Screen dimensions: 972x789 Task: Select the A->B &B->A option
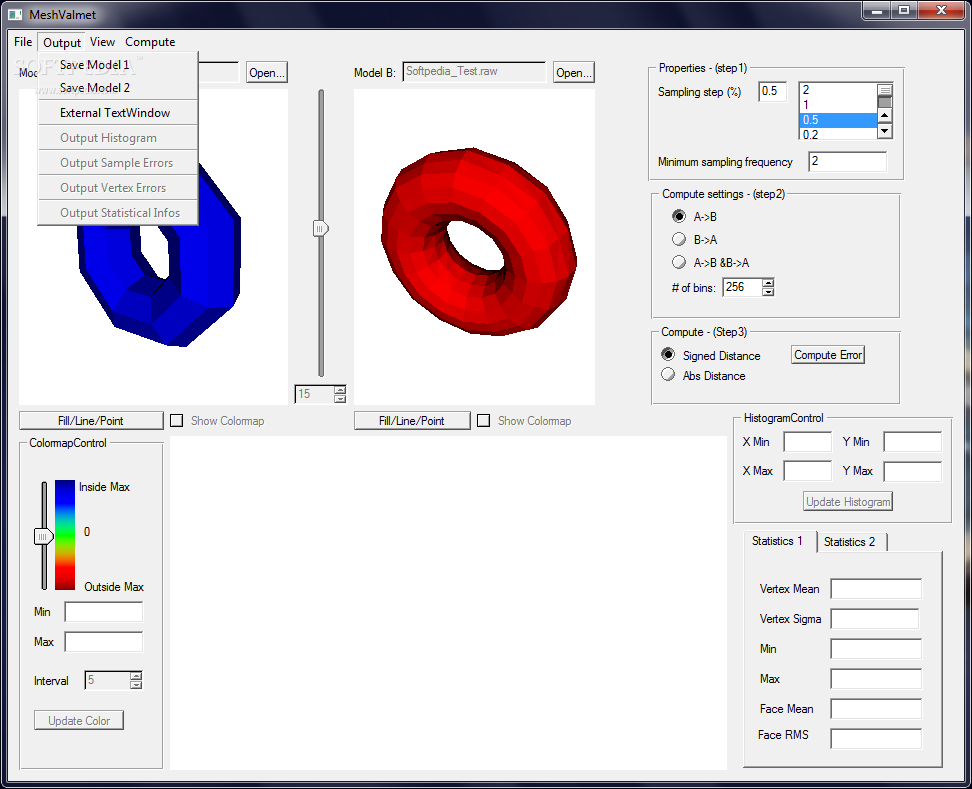pos(679,262)
